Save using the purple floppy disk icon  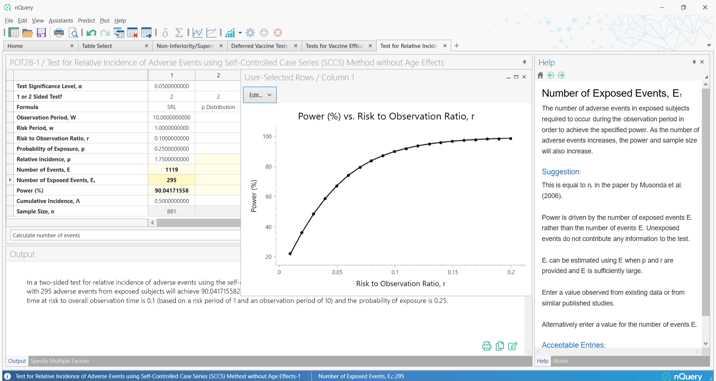(x=42, y=32)
